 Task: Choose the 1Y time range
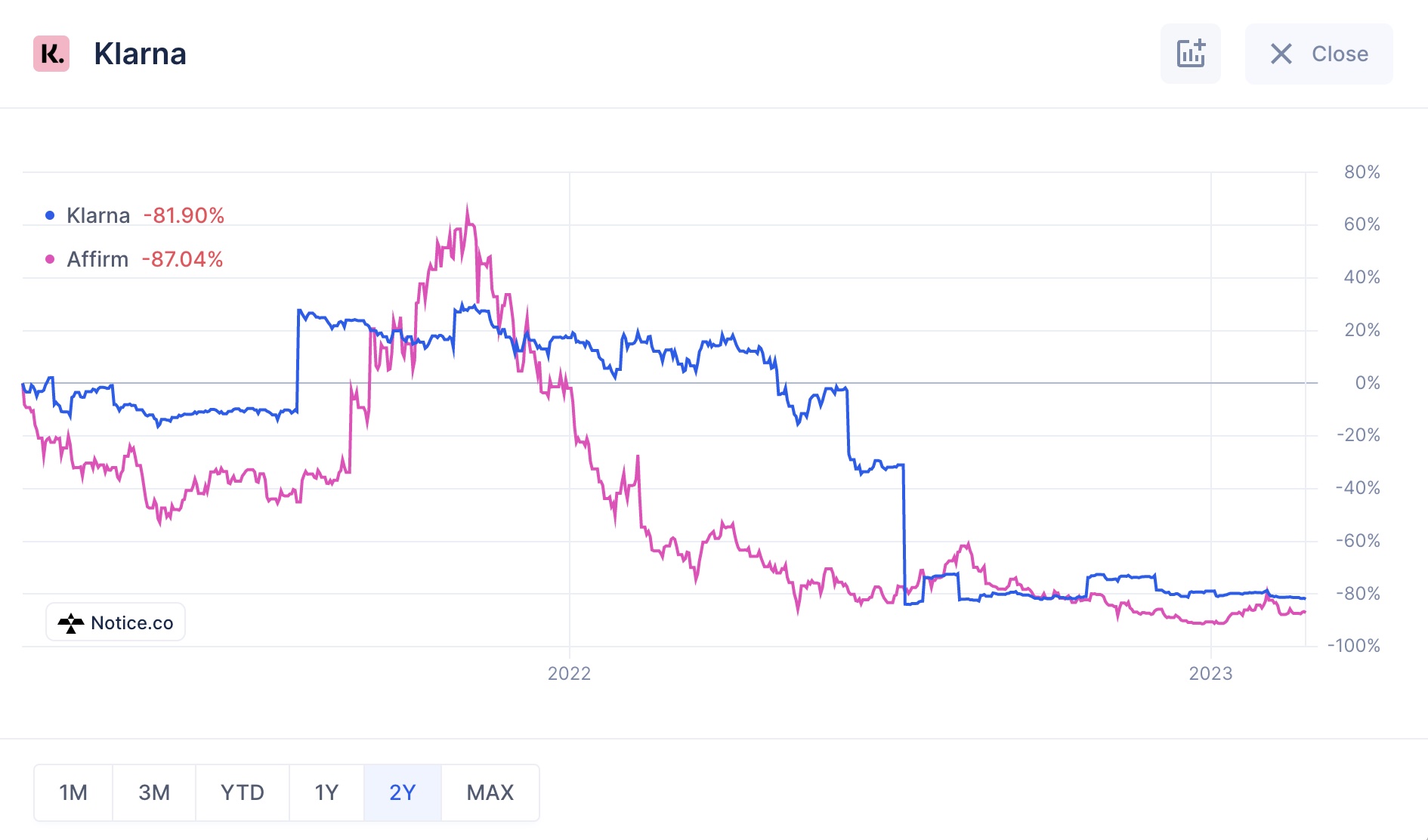pyautogui.click(x=326, y=792)
